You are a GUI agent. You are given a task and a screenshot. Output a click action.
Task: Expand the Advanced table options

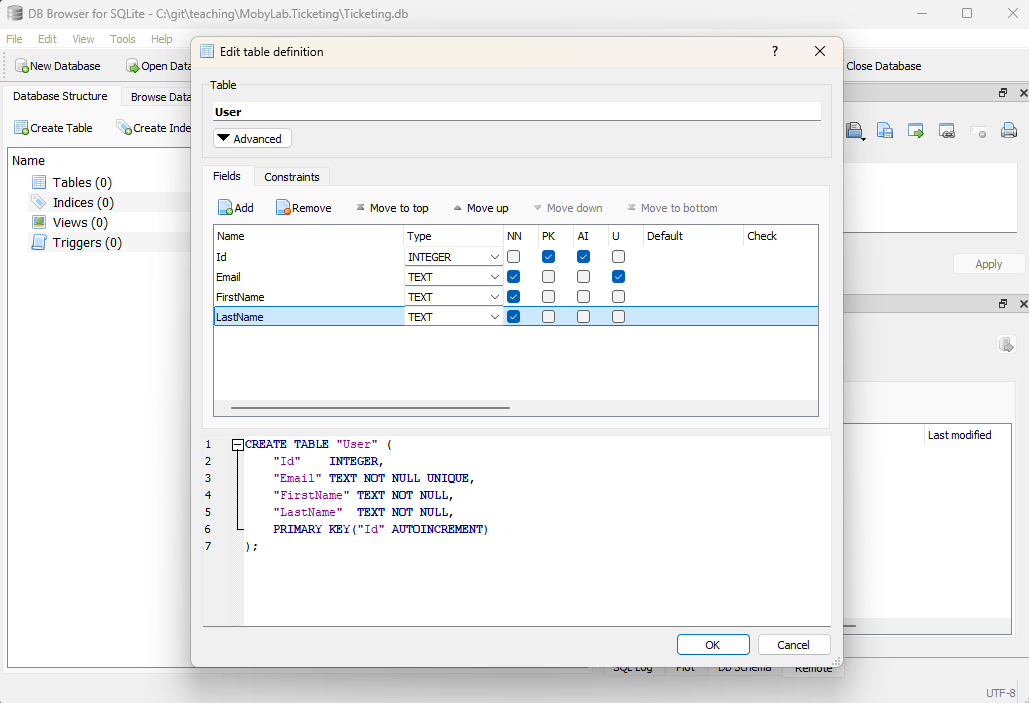(x=252, y=139)
